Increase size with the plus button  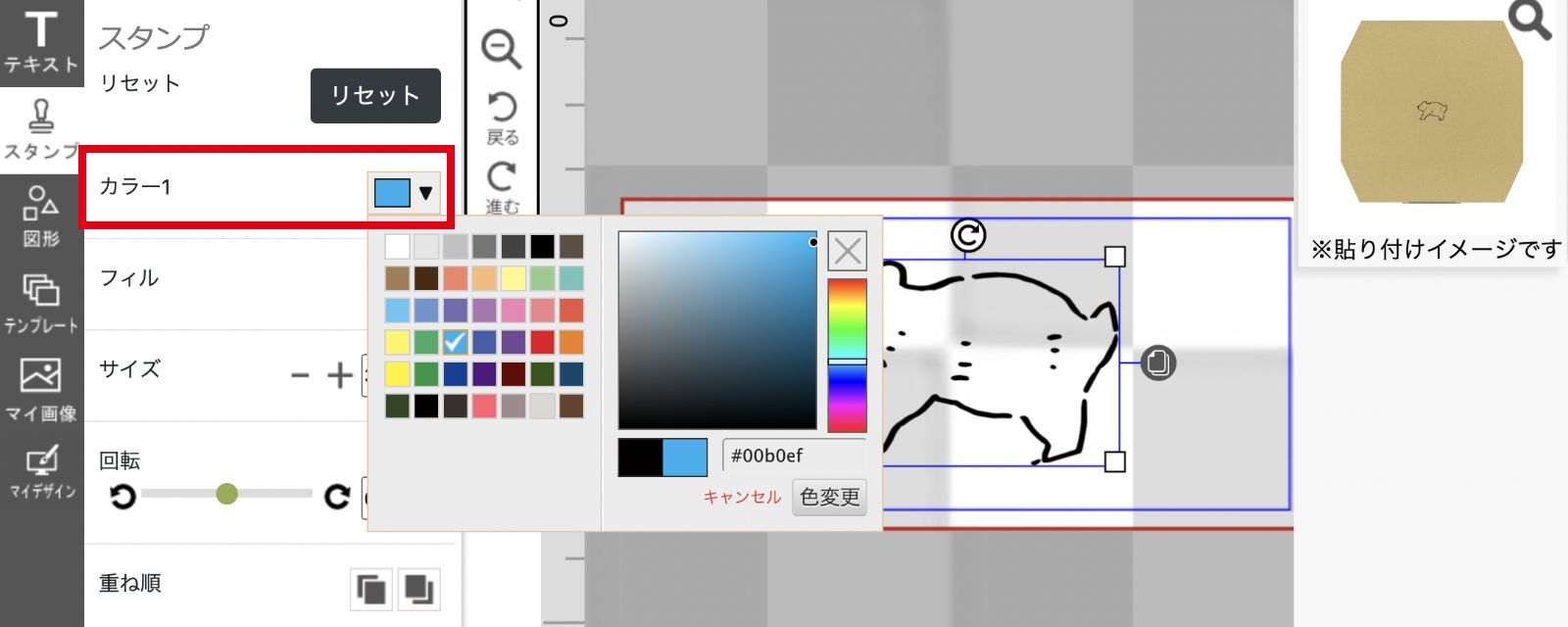pyautogui.click(x=340, y=375)
